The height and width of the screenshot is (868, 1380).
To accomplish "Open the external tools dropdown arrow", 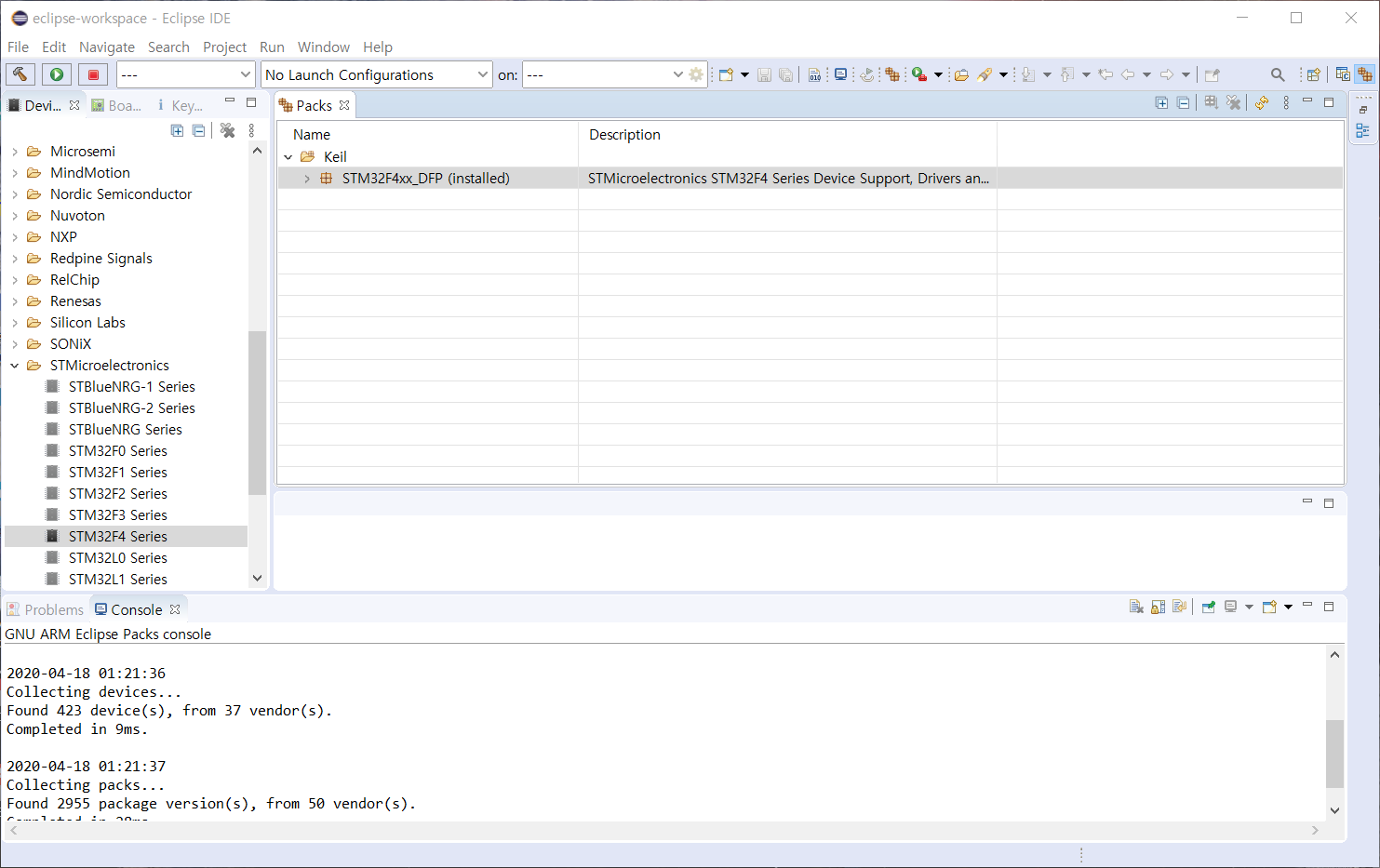I will (x=938, y=74).
